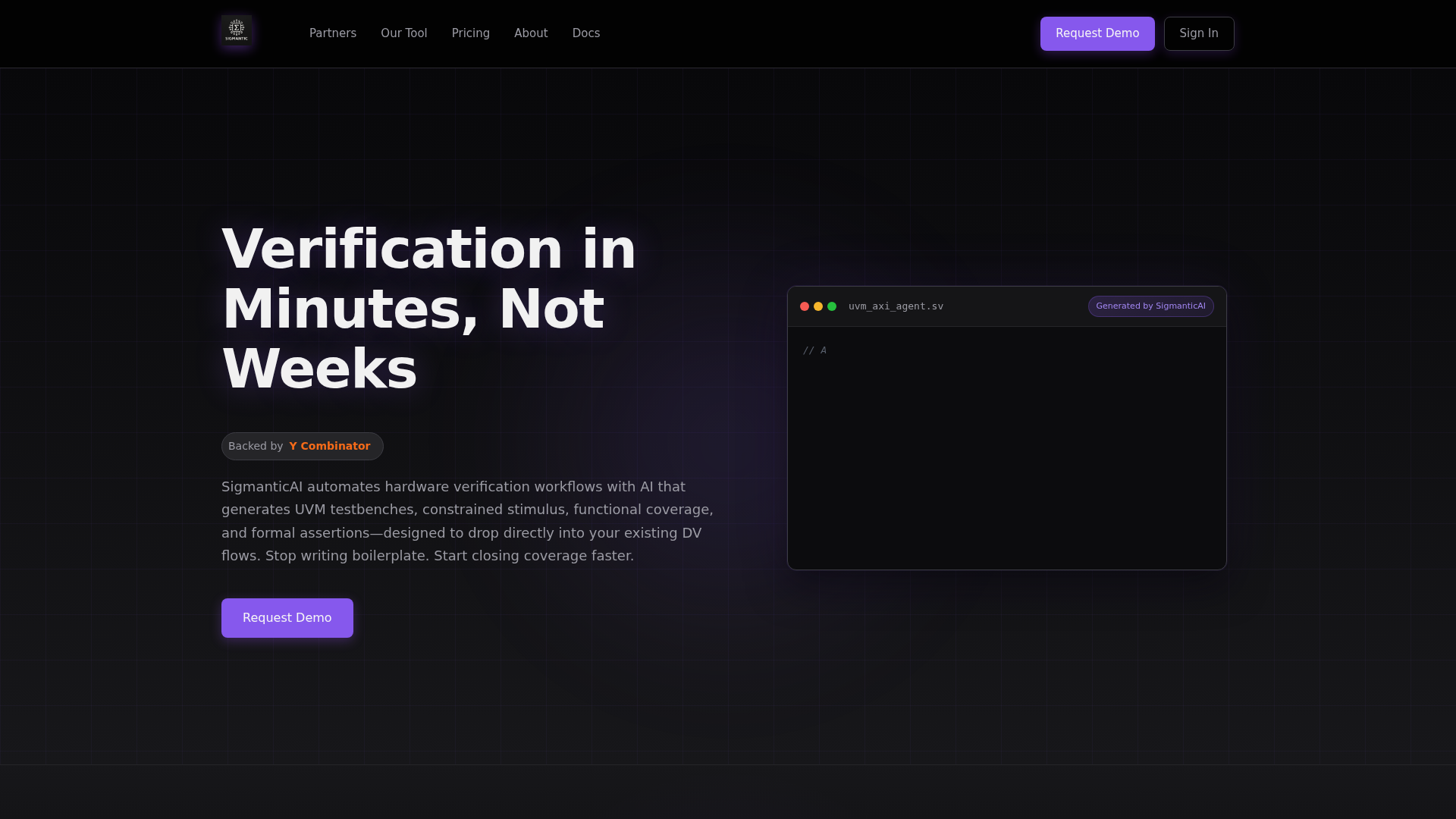This screenshot has width=1456, height=819.
Task: Open the Partners nav link
Action: [332, 33]
